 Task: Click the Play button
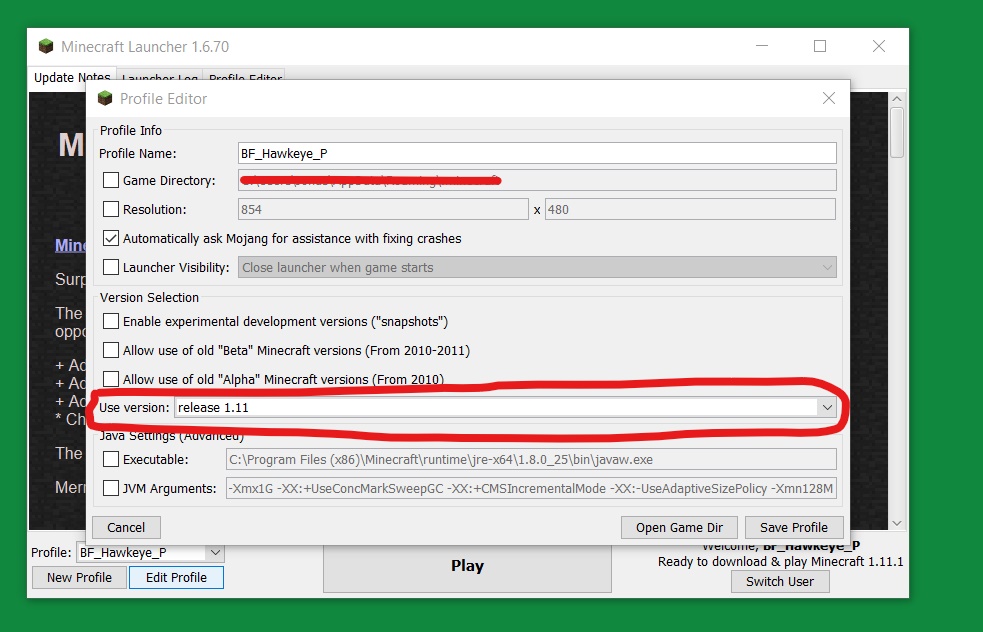click(x=467, y=567)
